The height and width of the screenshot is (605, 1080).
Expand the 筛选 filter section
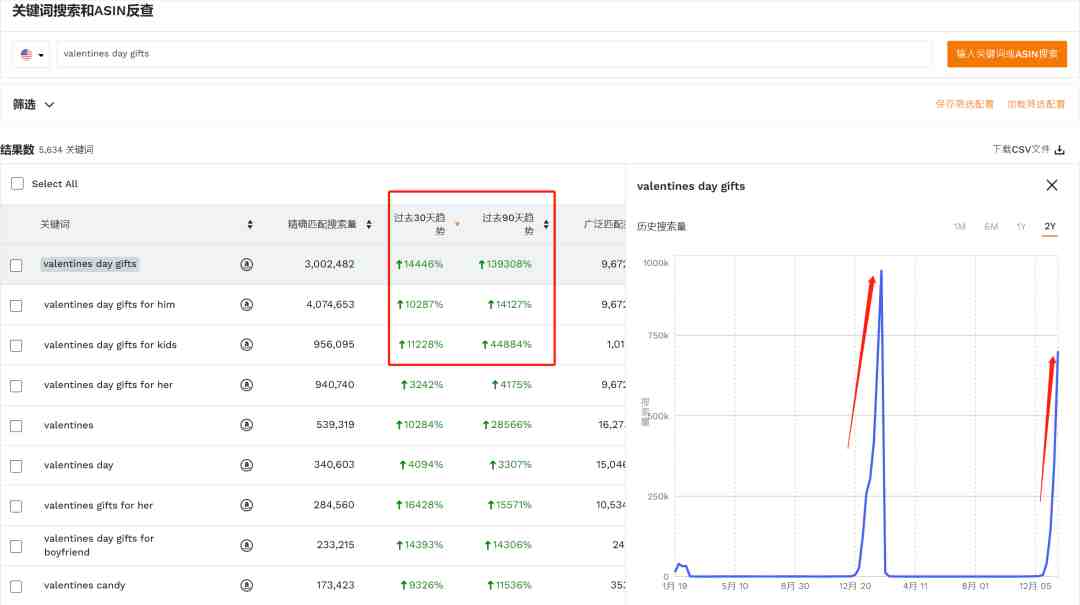tap(33, 105)
